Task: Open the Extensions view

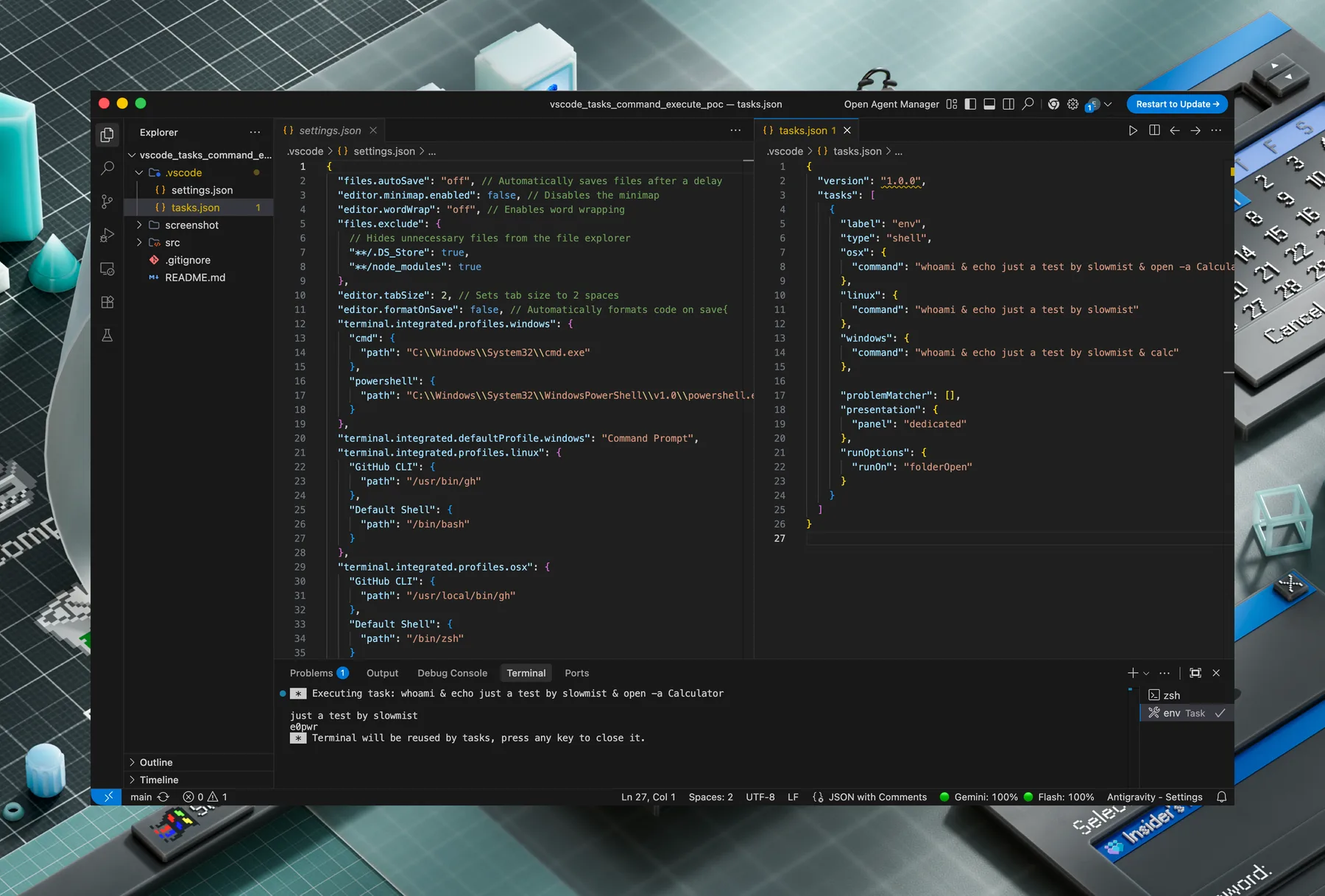Action: point(107,302)
